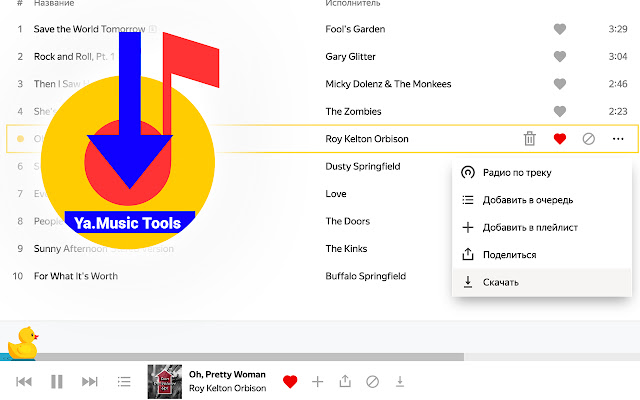The height and width of the screenshot is (400, 640).
Task: Choose Добавить в плейлист menu entry
Action: (x=542, y=227)
